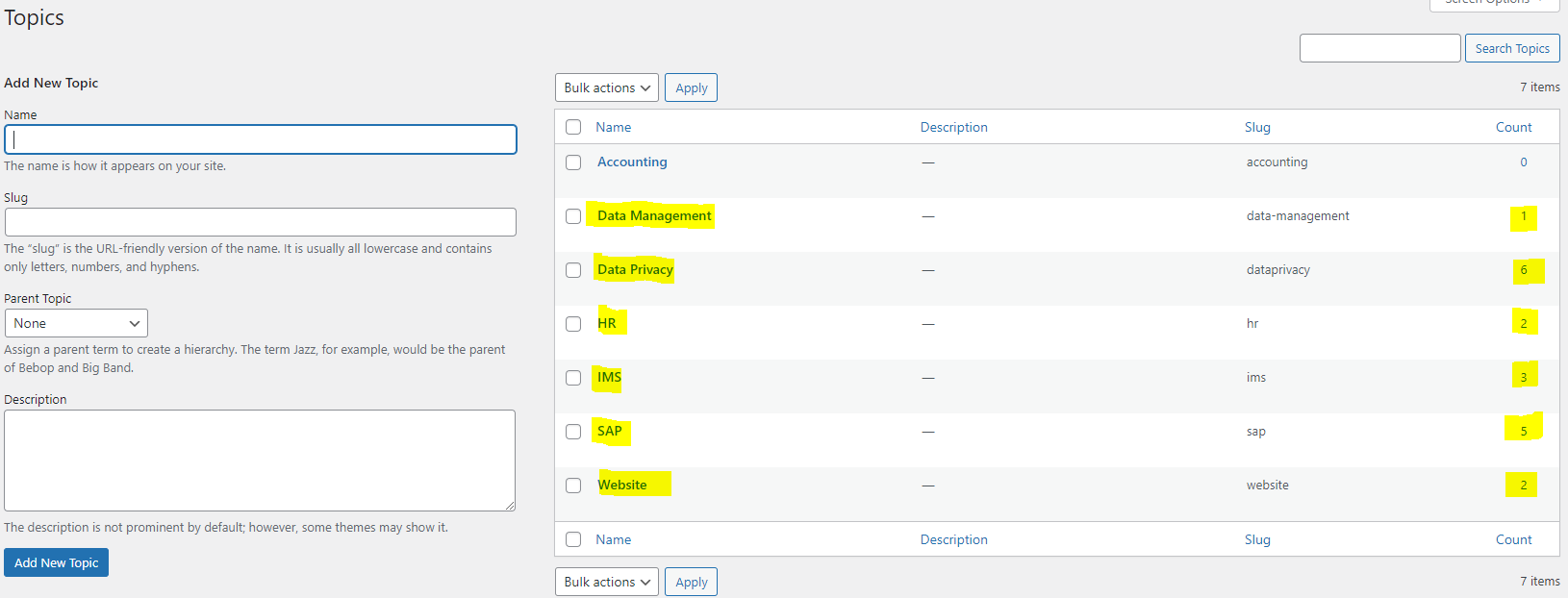Image resolution: width=1568 pixels, height=598 pixels.
Task: Select the Data Privacy row checkbox
Action: click(573, 270)
